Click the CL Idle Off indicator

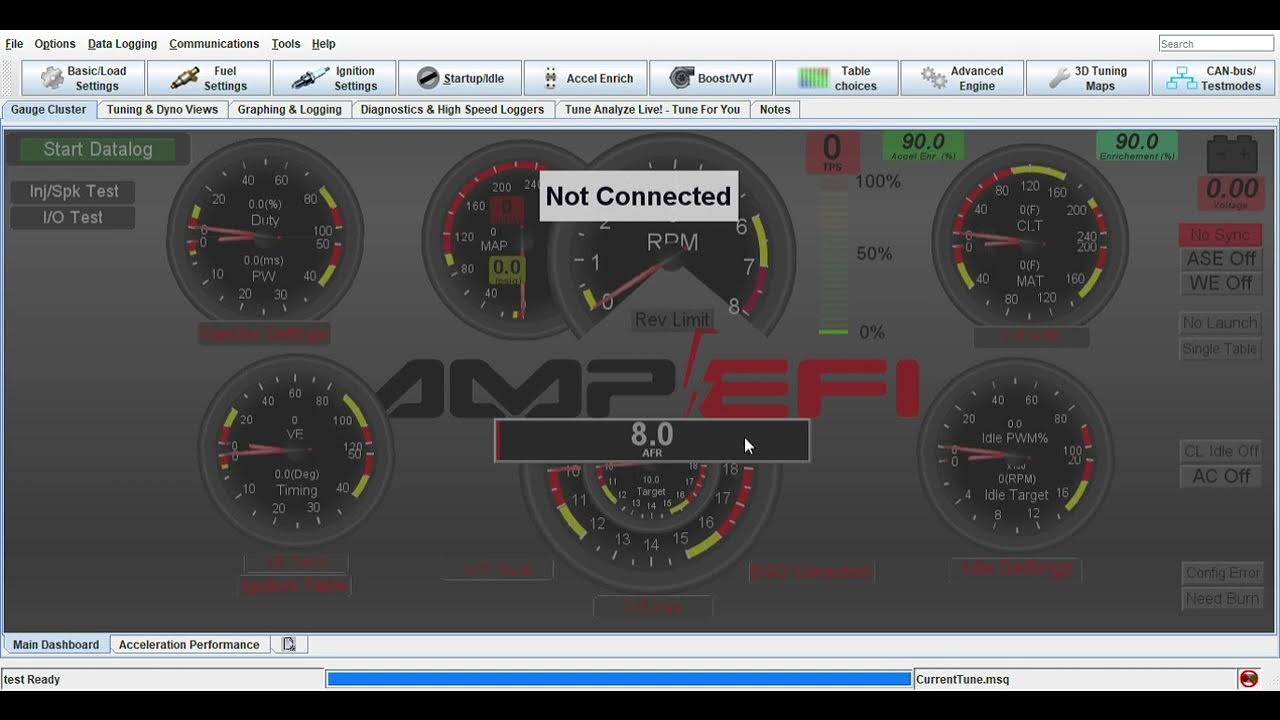(1221, 451)
